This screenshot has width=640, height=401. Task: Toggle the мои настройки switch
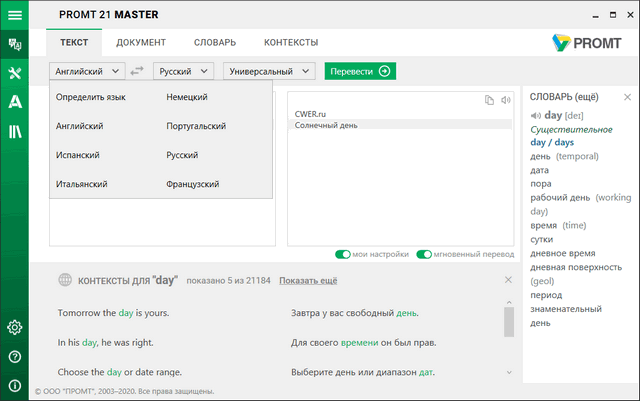click(x=343, y=255)
